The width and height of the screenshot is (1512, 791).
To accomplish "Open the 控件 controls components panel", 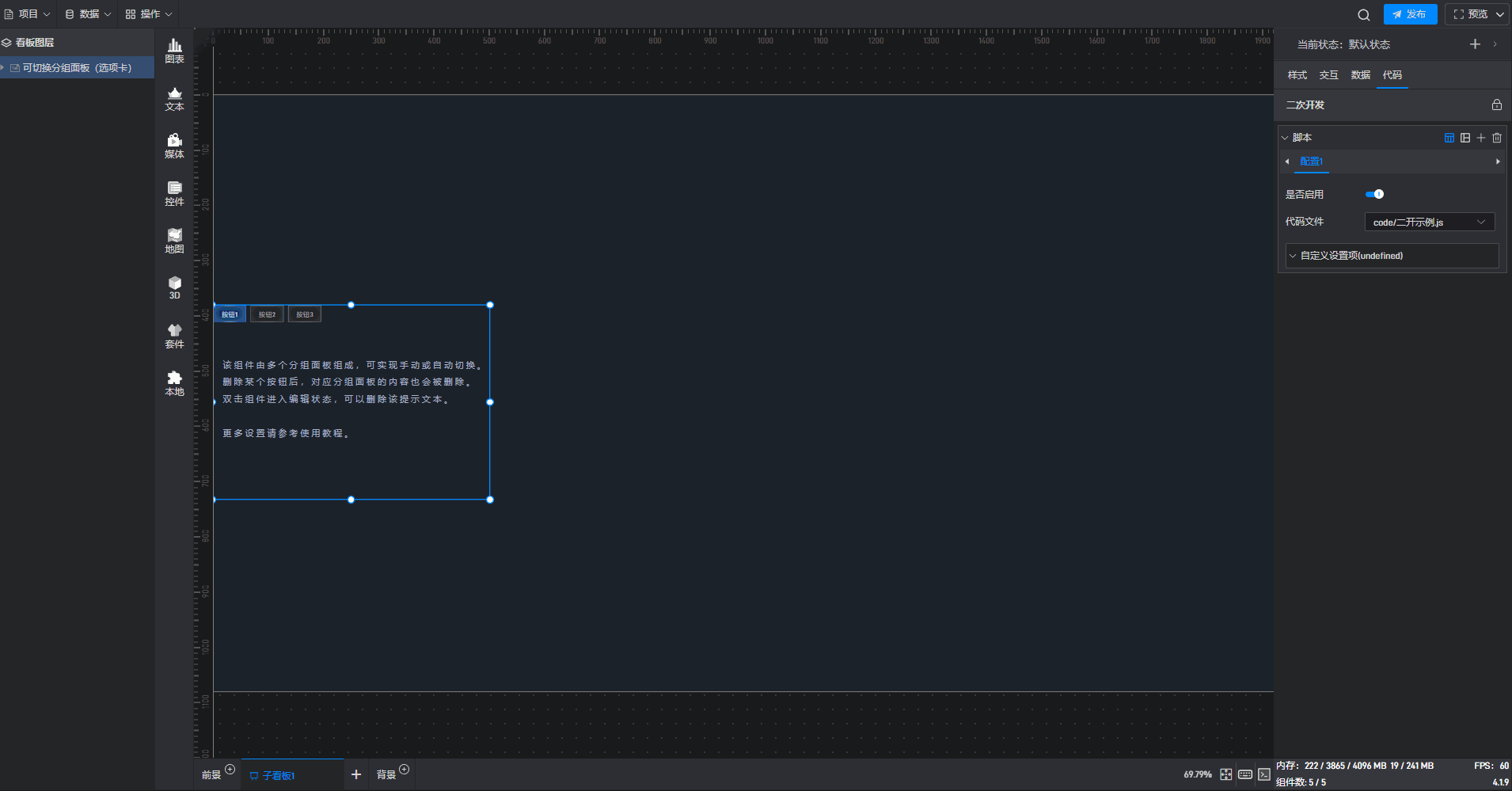I will coord(174,194).
